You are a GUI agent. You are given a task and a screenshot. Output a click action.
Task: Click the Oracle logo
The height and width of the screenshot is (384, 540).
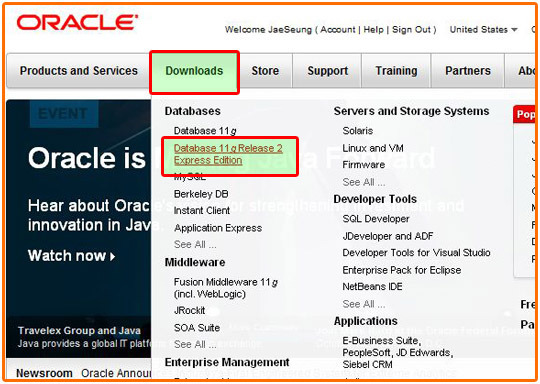tap(77, 22)
